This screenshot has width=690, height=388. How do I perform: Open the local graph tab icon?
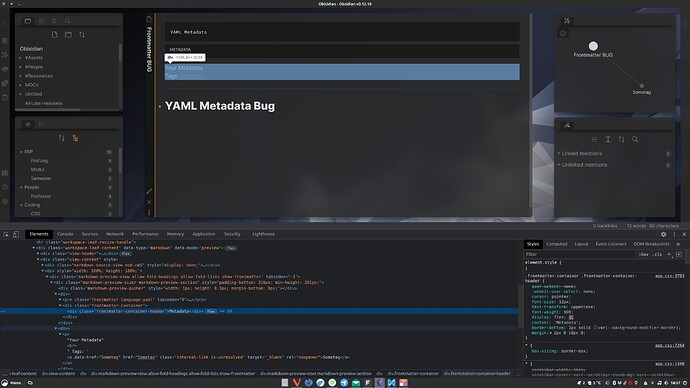click(567, 21)
